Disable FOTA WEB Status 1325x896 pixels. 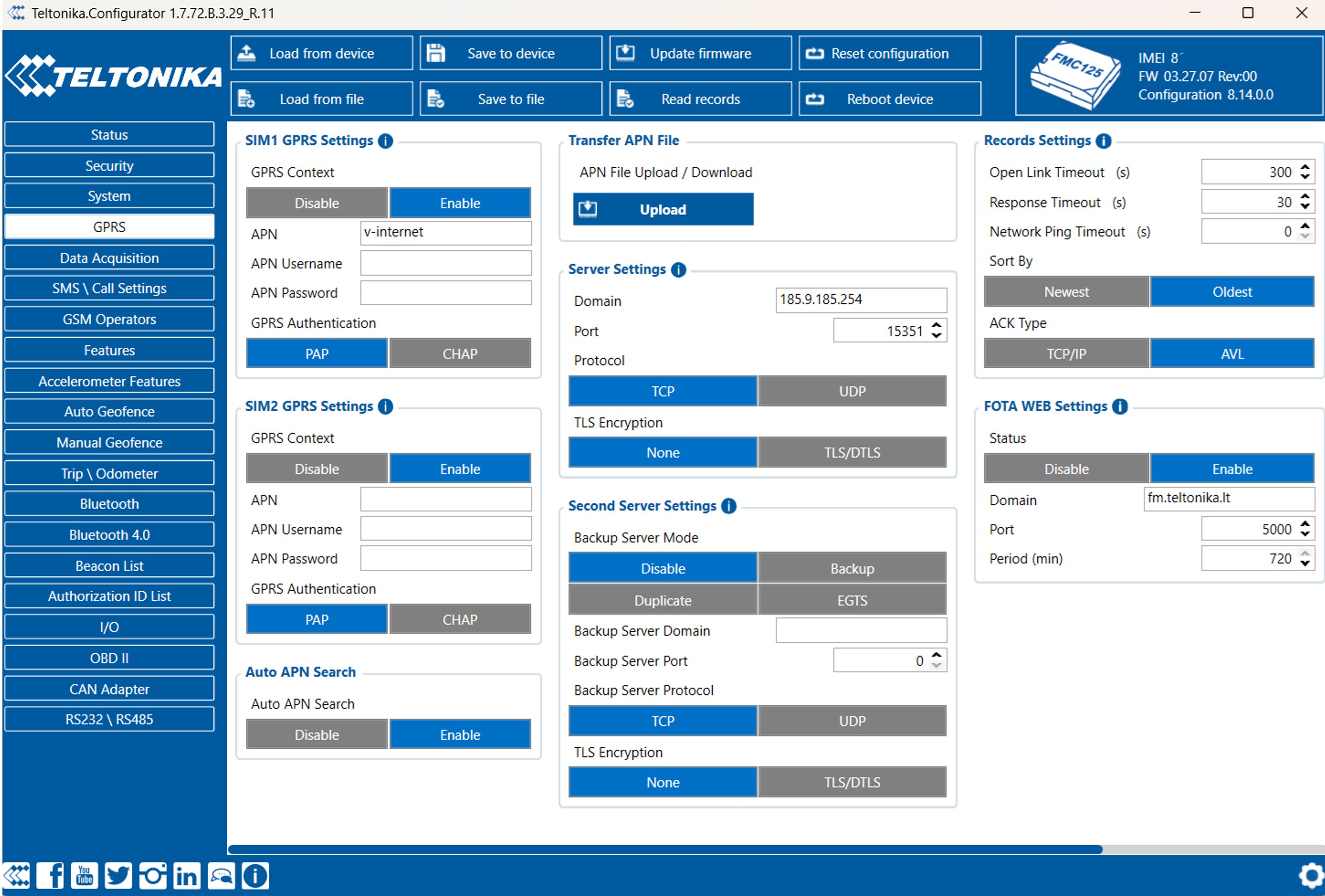(x=1066, y=469)
